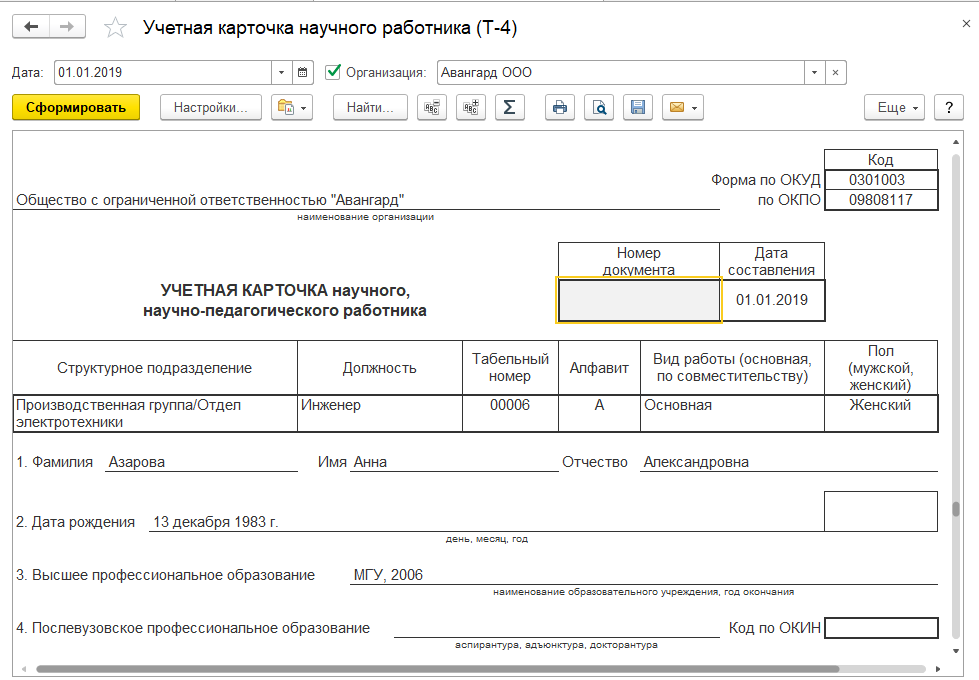979x680 pixels.
Task: Add the report to favorites with the star
Action: [x=116, y=28]
